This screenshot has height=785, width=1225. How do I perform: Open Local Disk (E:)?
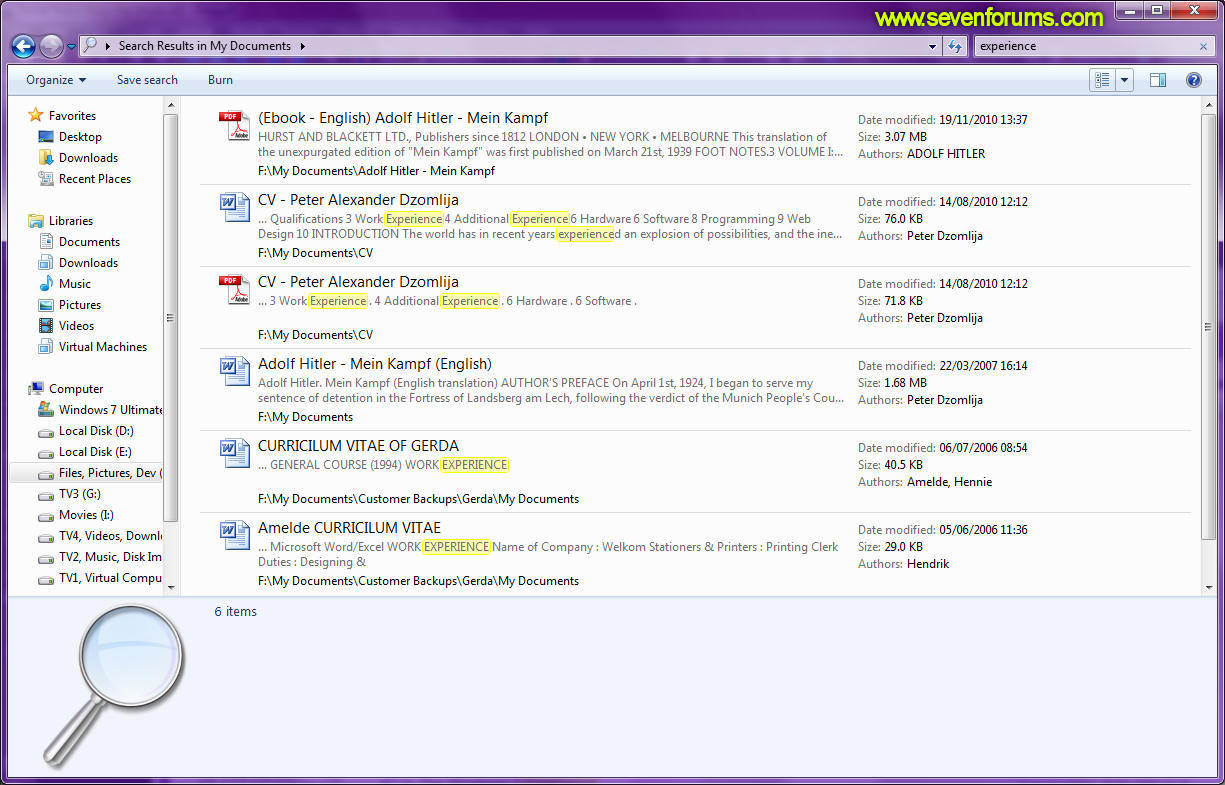coord(95,452)
